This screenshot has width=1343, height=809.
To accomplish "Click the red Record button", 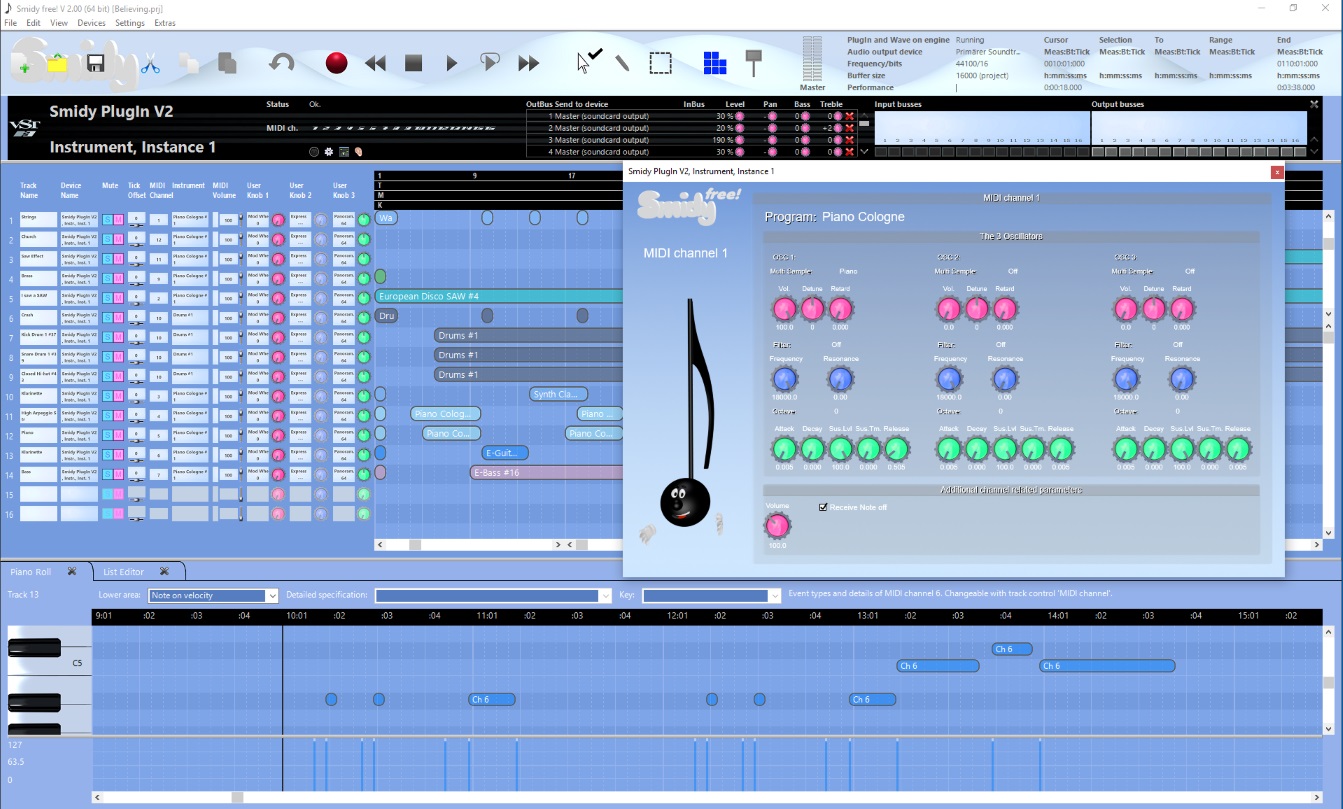I will (336, 62).
